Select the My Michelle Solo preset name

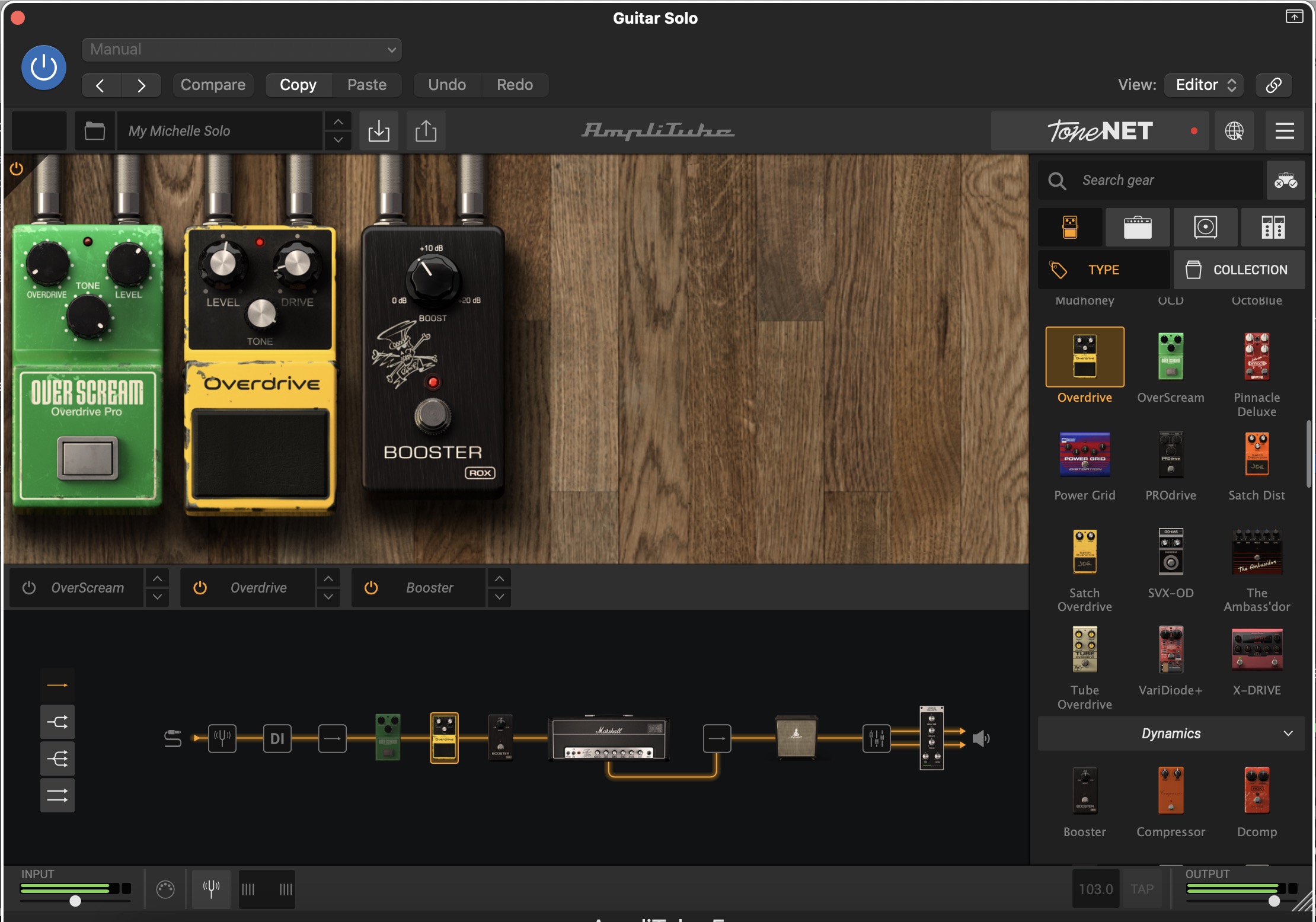pos(219,131)
